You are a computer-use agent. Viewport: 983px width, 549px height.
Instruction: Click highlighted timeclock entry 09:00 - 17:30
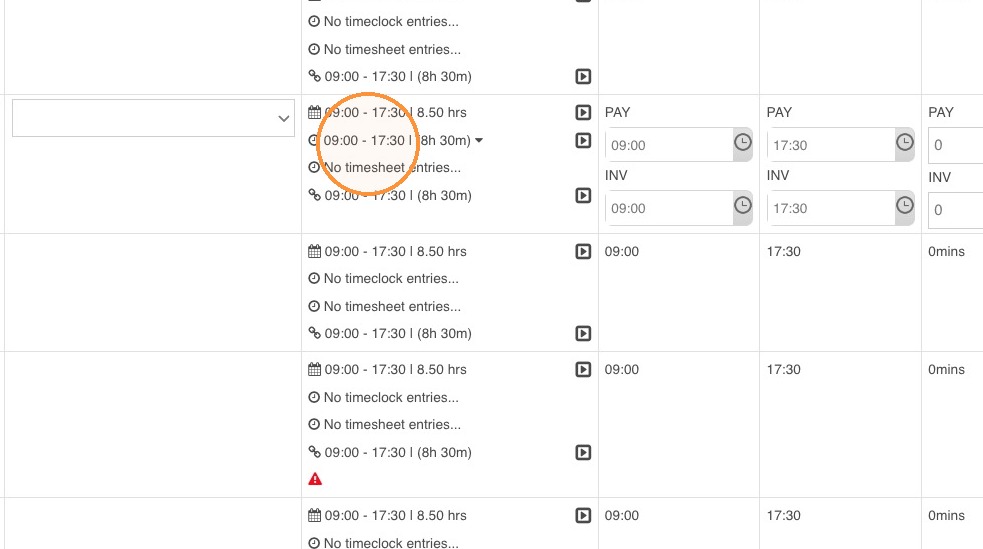point(364,140)
